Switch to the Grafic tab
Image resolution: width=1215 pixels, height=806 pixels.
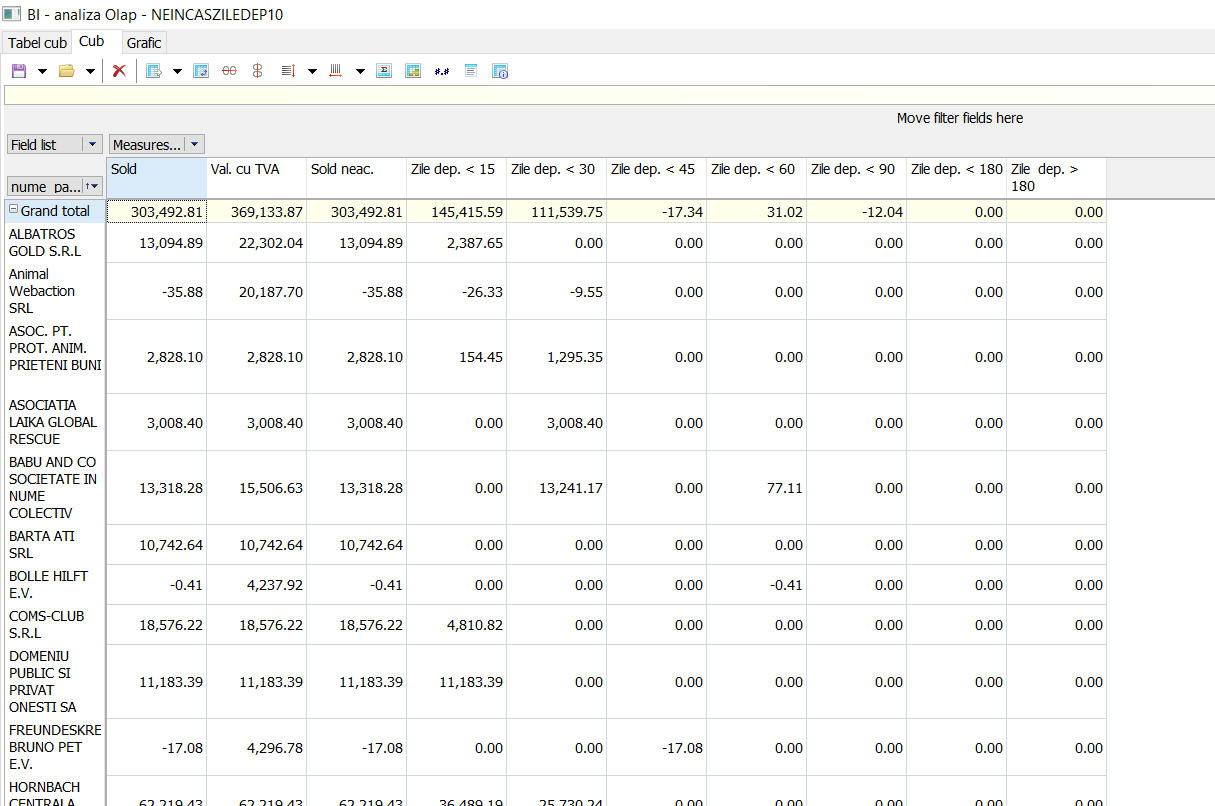point(144,43)
